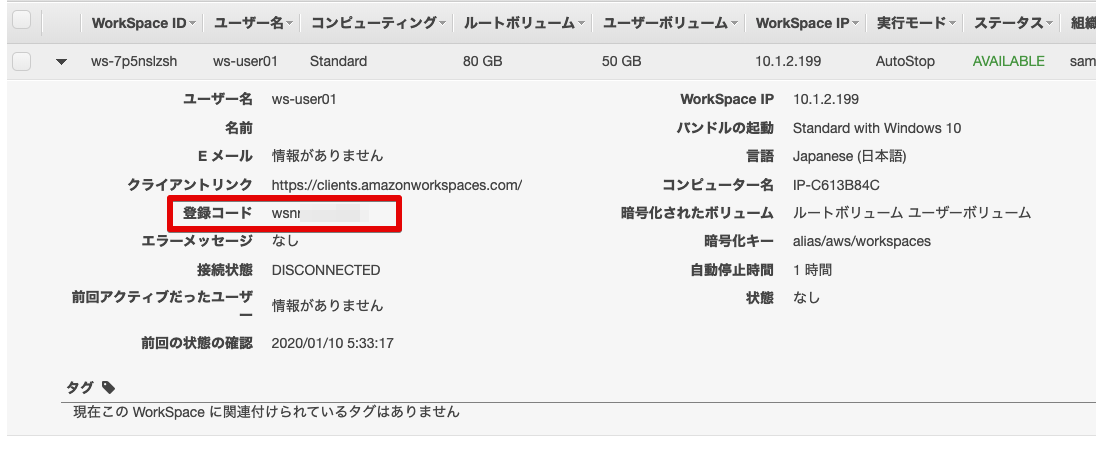Click エラーメッセージ value なし

pyautogui.click(x=285, y=241)
